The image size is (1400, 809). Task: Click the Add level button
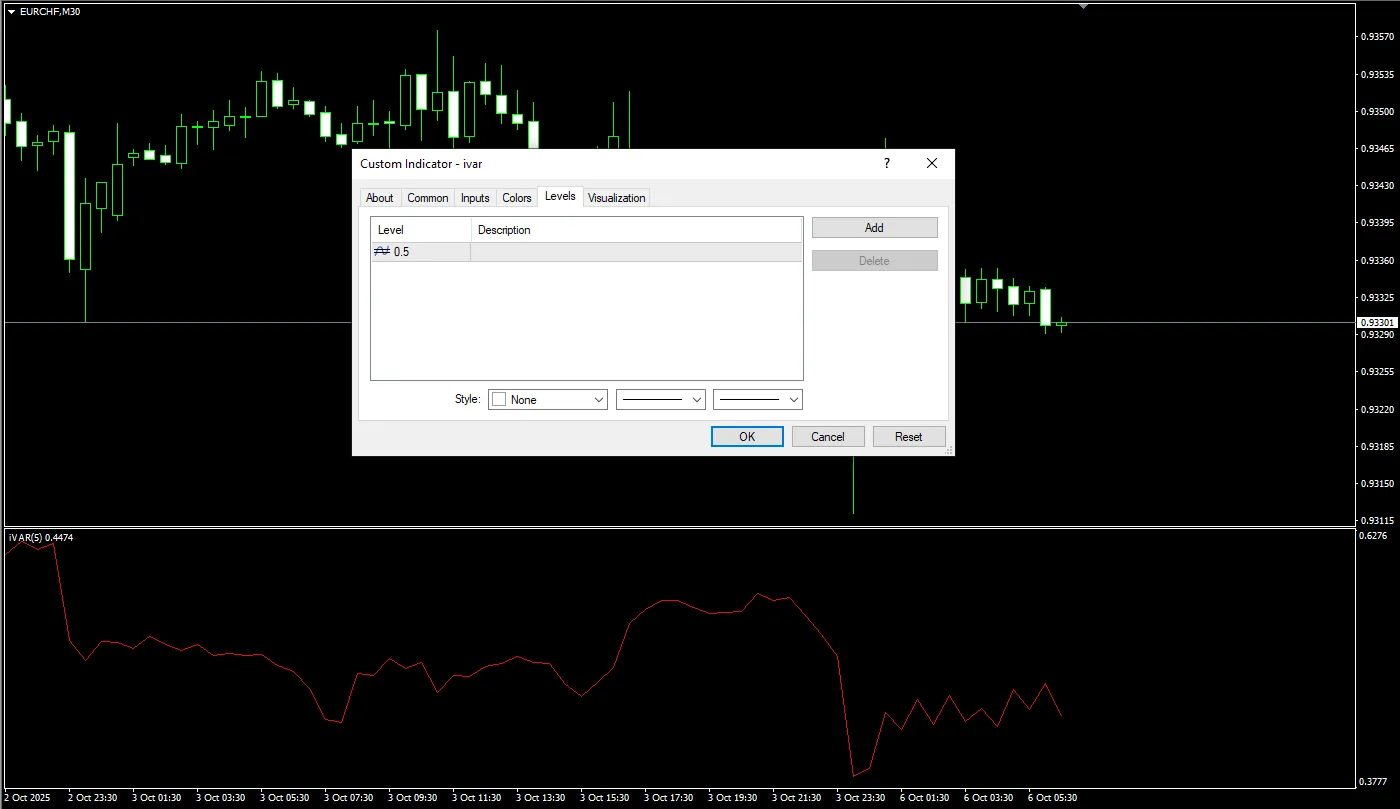pyautogui.click(x=874, y=228)
